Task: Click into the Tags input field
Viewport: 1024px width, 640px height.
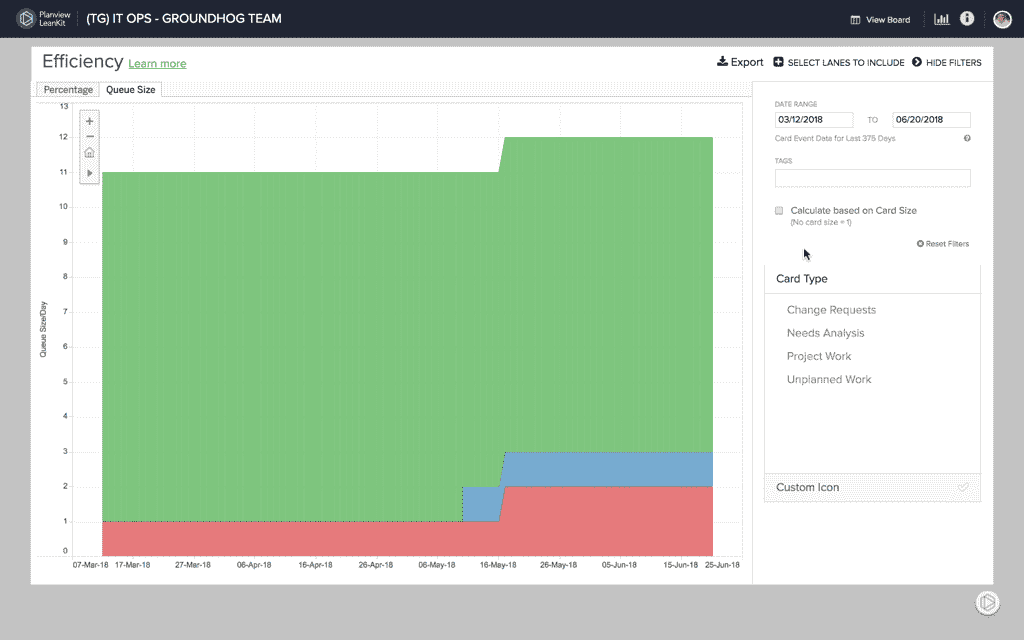Action: (x=872, y=178)
